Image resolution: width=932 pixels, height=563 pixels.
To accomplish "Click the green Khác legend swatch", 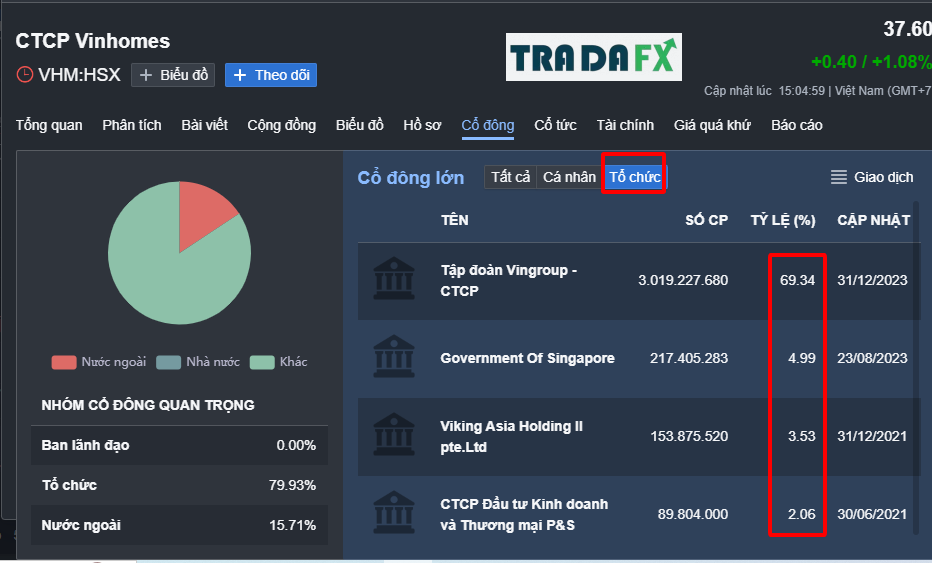I will tap(262, 362).
